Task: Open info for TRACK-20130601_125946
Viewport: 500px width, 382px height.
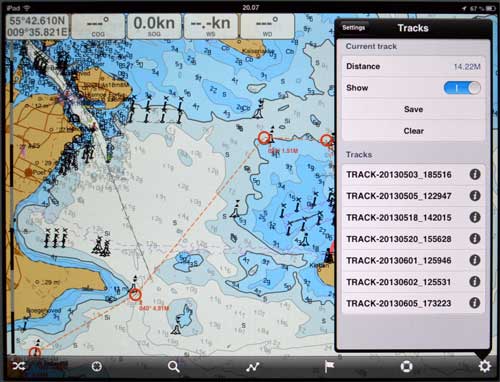Action: [475, 260]
